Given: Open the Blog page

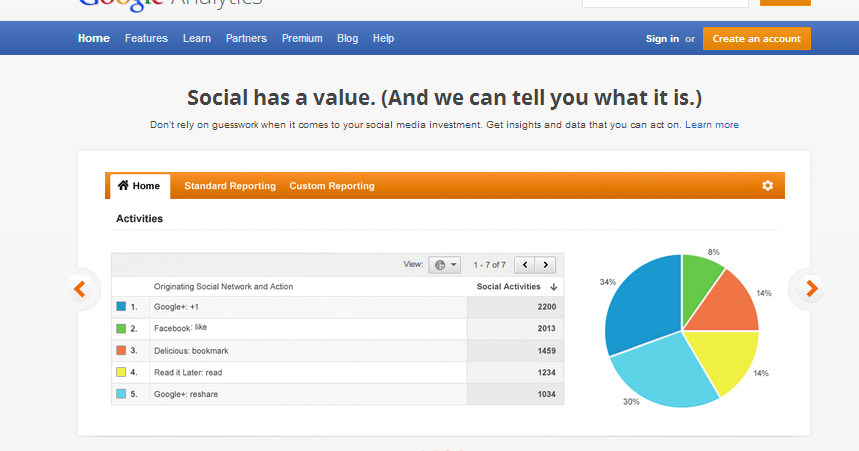Looking at the screenshot, I should (347, 38).
